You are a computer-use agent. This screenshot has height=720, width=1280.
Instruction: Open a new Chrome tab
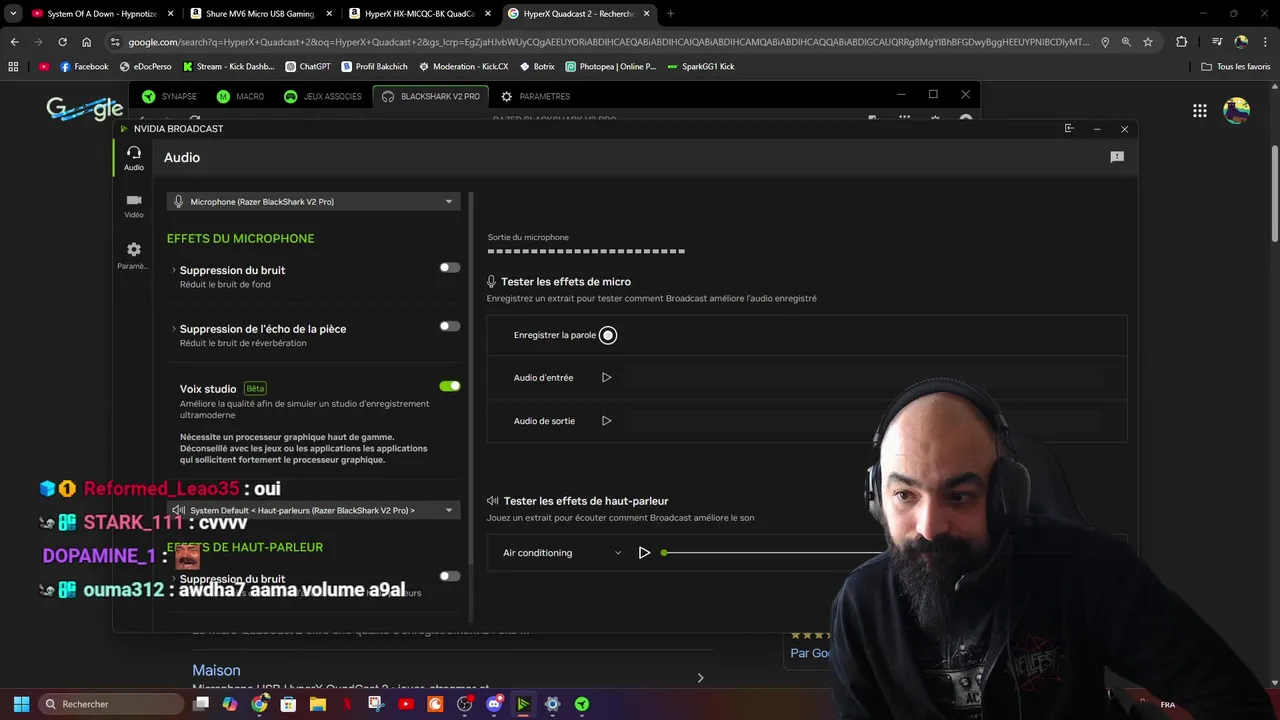tap(670, 14)
